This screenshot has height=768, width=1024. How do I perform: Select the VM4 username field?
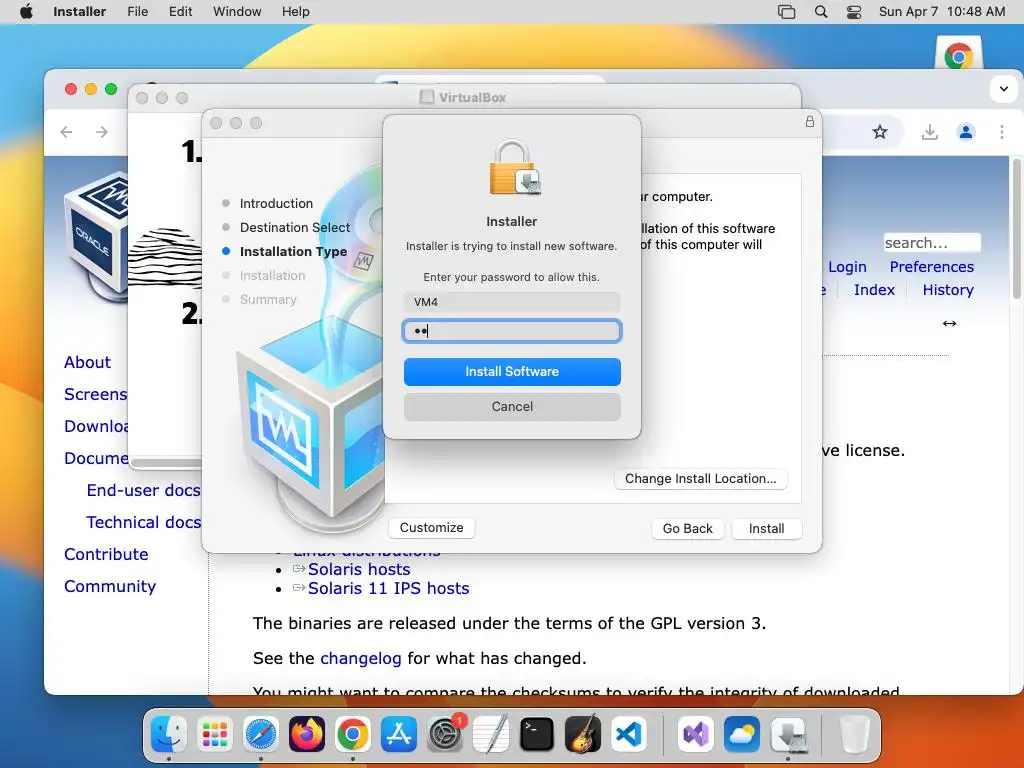pyautogui.click(x=512, y=302)
